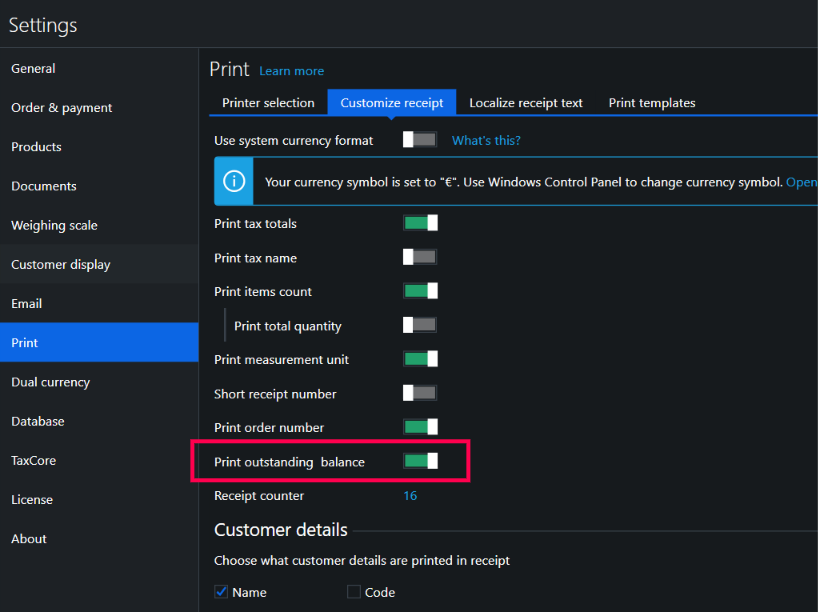This screenshot has height=612, width=818.
Task: Check the Code customer detail checkbox
Action: (354, 592)
